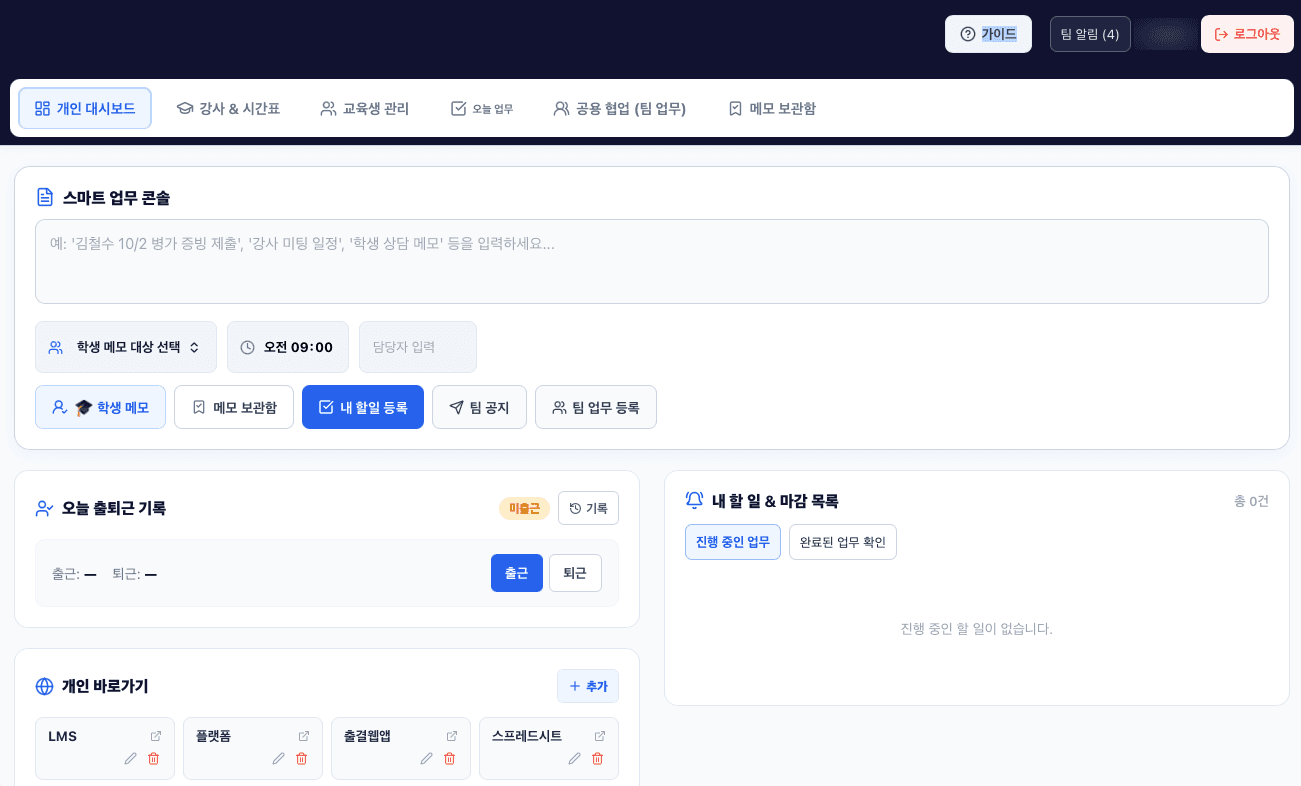Edit the 플랫폼 shortcut pencil icon
Image resolution: width=1301 pixels, height=786 pixels.
coord(278,759)
